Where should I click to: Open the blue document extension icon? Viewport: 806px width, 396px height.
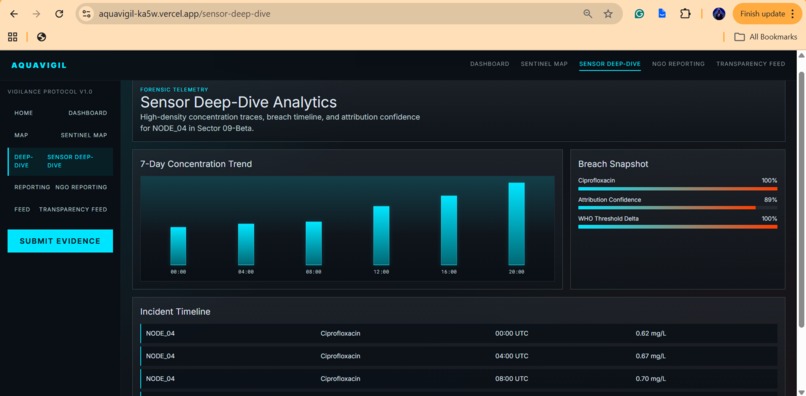662,14
